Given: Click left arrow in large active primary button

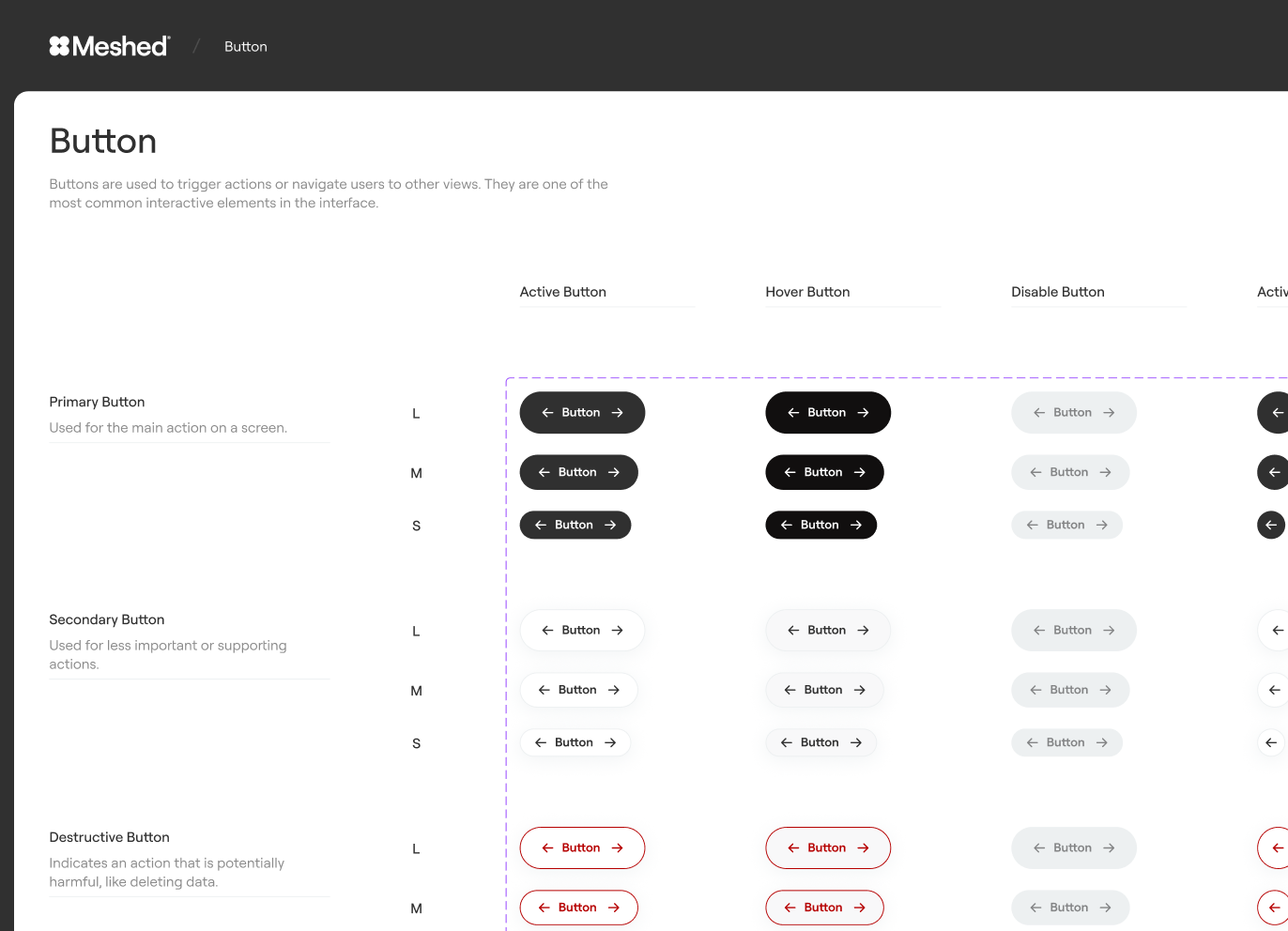Looking at the screenshot, I should click(547, 413).
